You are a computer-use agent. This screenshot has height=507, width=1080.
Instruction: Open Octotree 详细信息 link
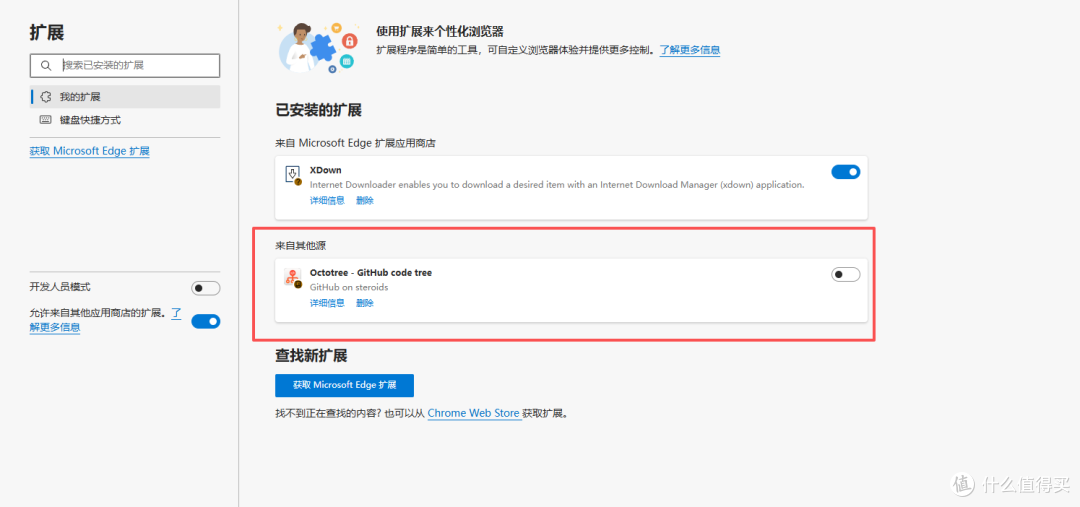[326, 303]
